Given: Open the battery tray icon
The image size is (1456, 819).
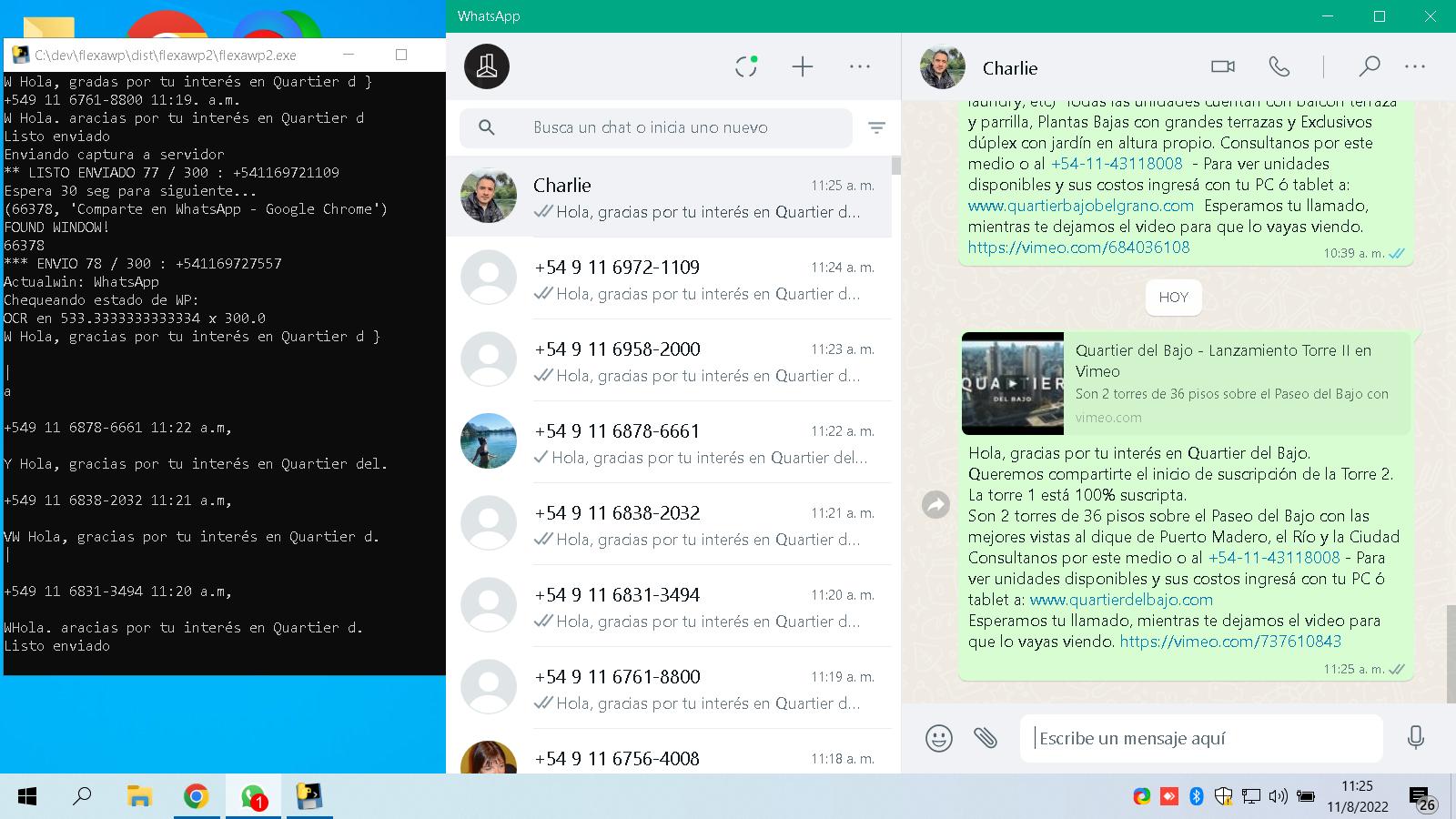Looking at the screenshot, I should (x=1306, y=797).
